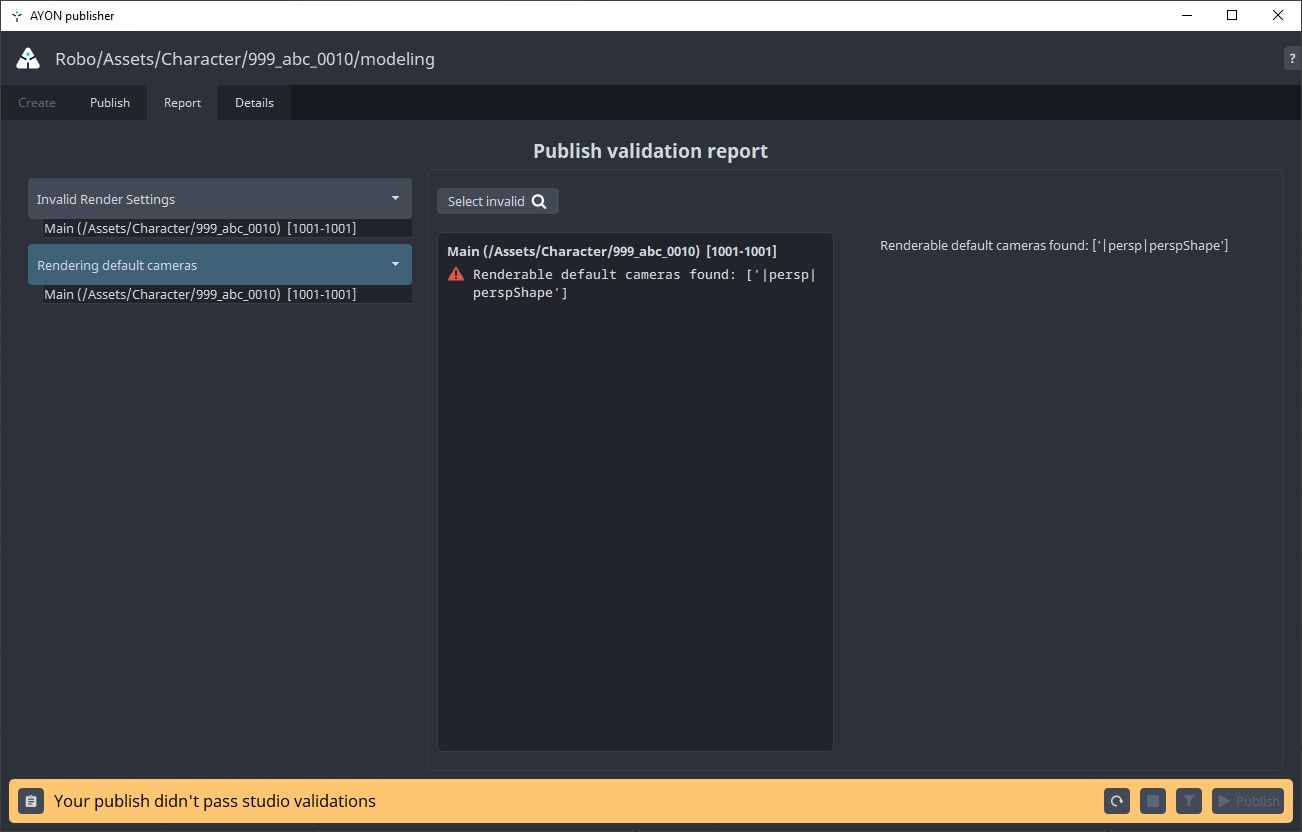Click the magnifier icon on Select invalid

coord(540,201)
